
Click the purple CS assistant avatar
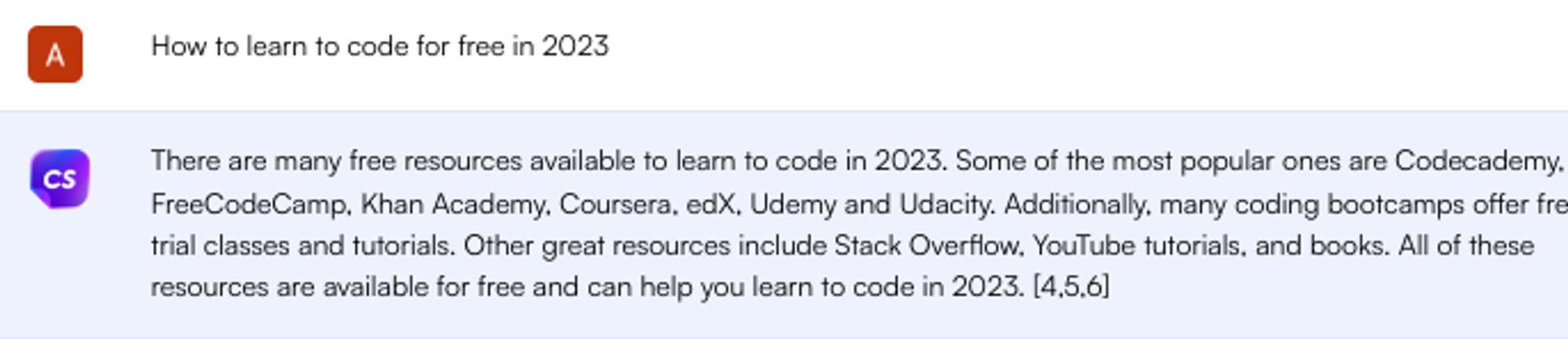click(x=60, y=179)
